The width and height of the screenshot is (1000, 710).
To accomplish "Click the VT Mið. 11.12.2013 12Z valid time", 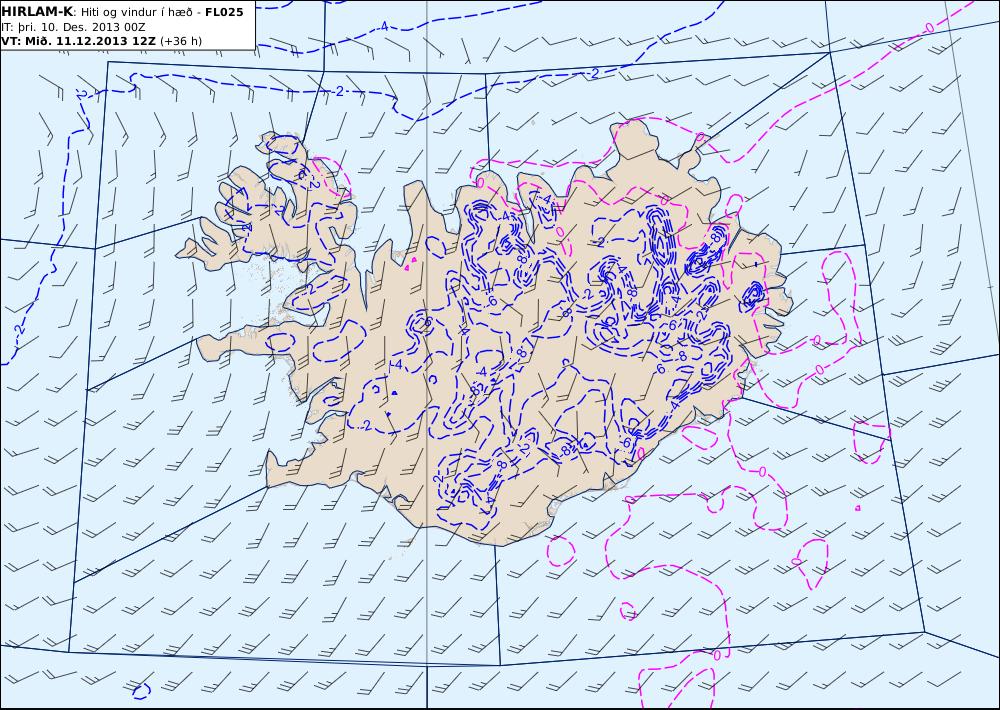I will pyautogui.click(x=78, y=41).
